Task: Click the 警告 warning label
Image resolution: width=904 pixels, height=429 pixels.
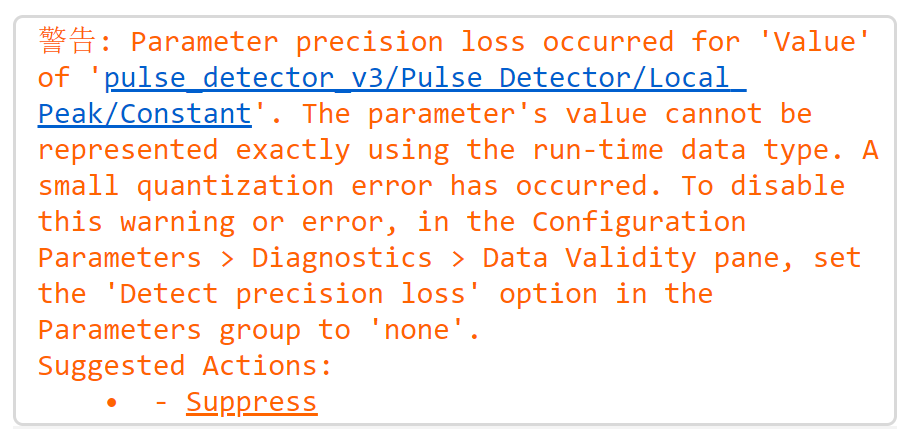Action: point(67,42)
